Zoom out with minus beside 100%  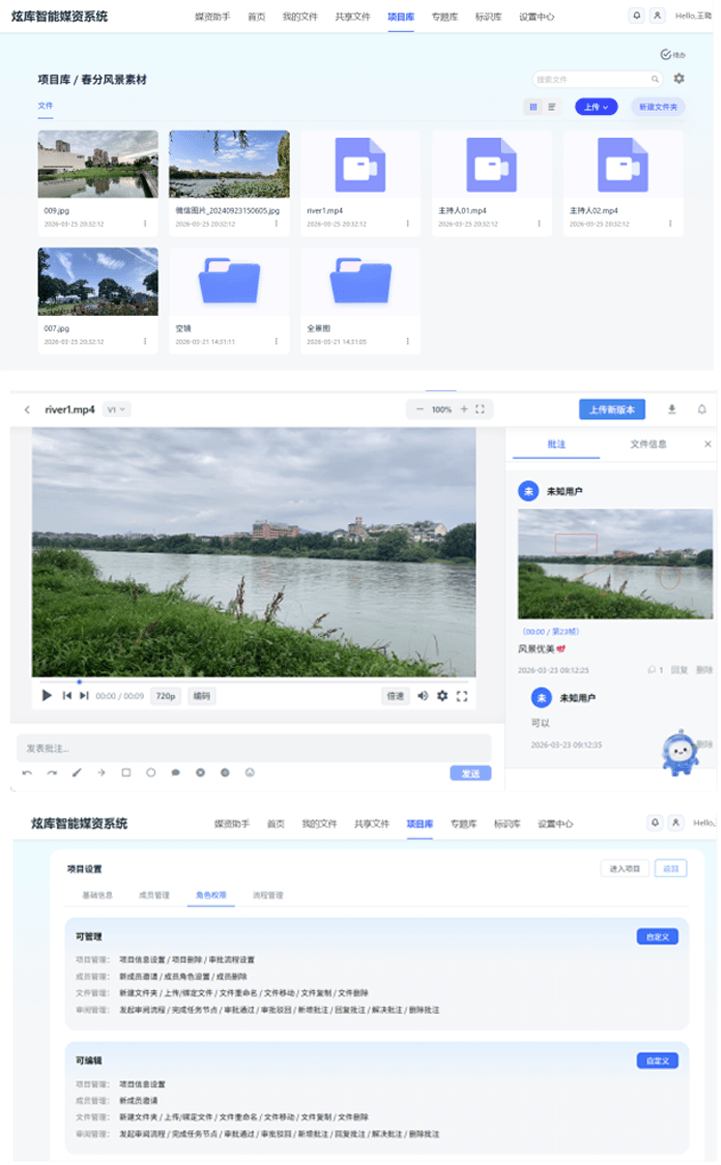[419, 409]
